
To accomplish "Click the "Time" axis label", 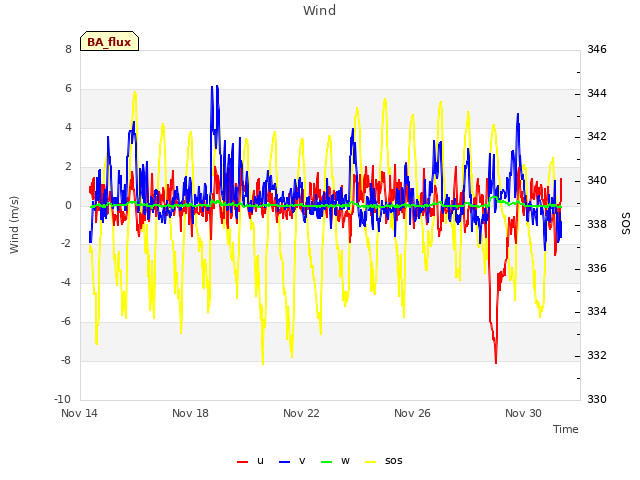I will coord(566,429).
